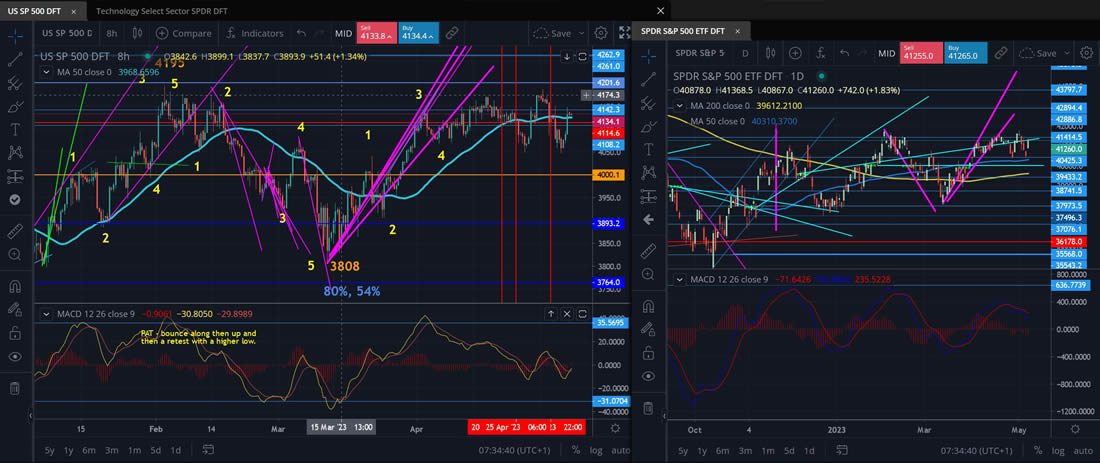This screenshot has height=463, width=1100.
Task: Set left chart range to 3m
Action: coord(112,450)
